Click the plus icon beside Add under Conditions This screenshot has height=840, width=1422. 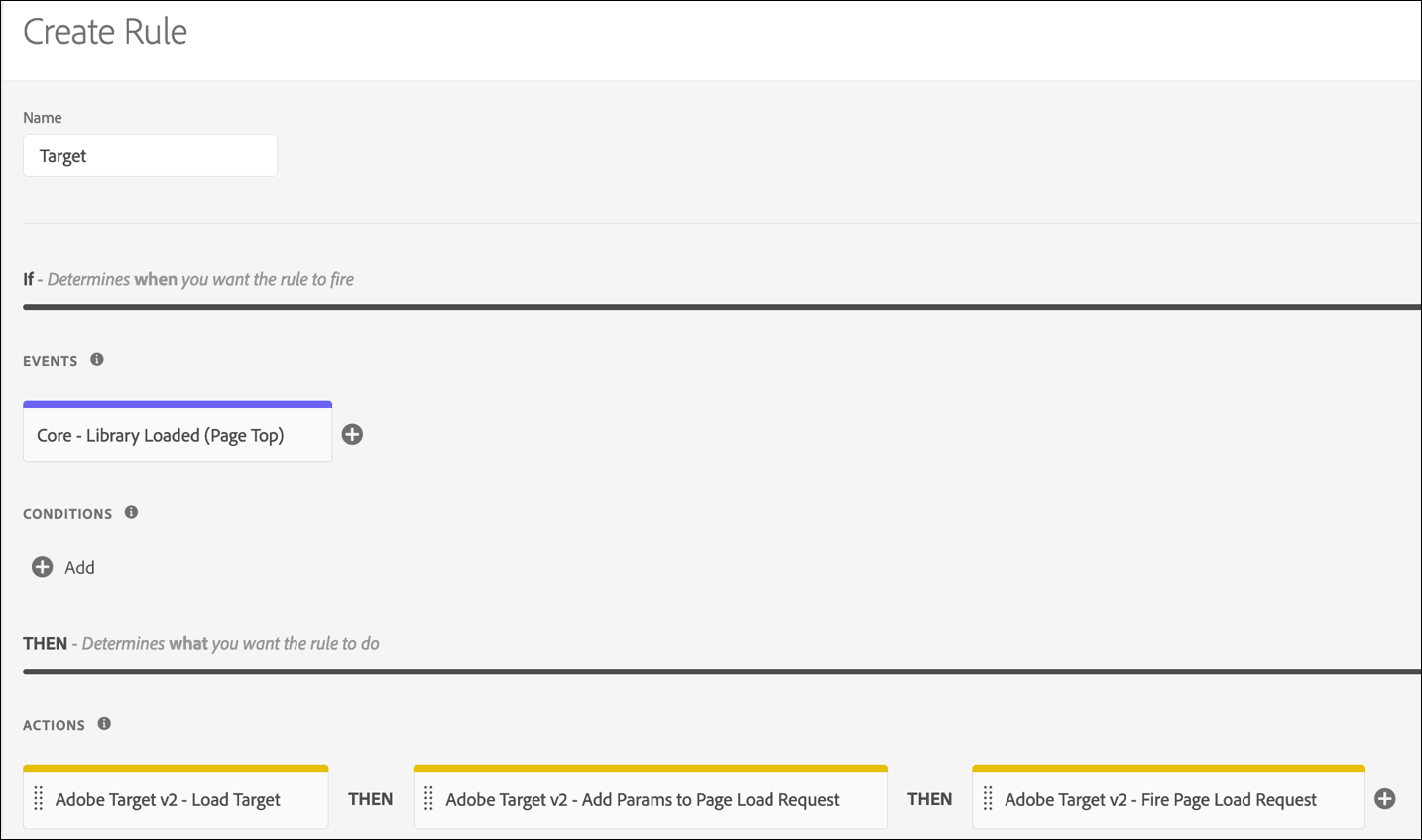[42, 567]
